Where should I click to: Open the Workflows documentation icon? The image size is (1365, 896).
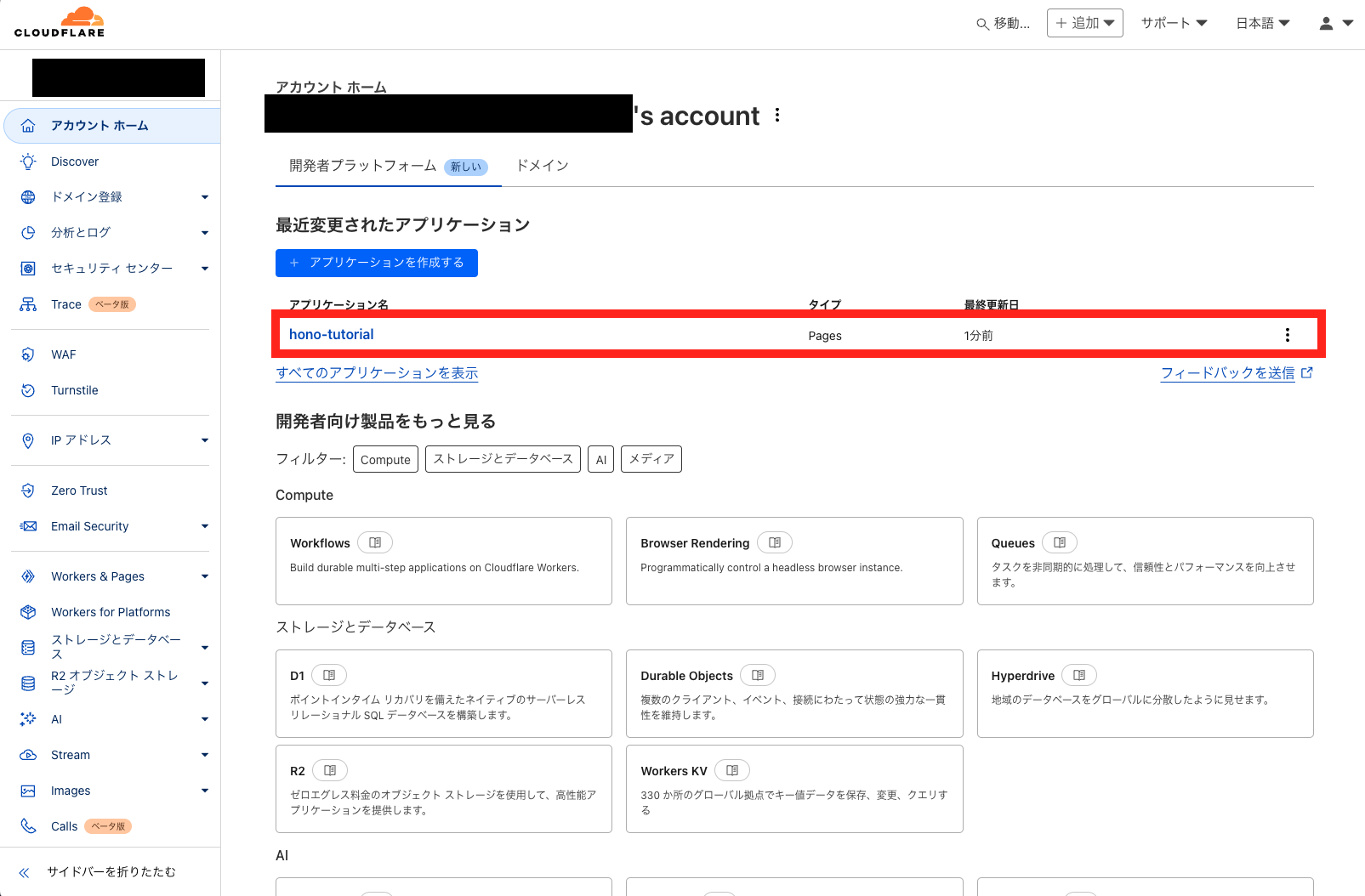point(374,542)
